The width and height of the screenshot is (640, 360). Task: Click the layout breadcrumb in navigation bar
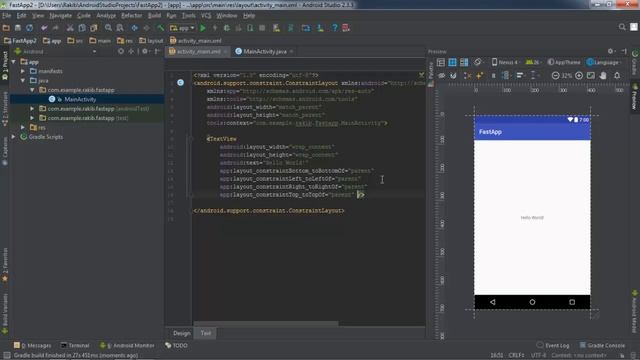pyautogui.click(x=151, y=41)
